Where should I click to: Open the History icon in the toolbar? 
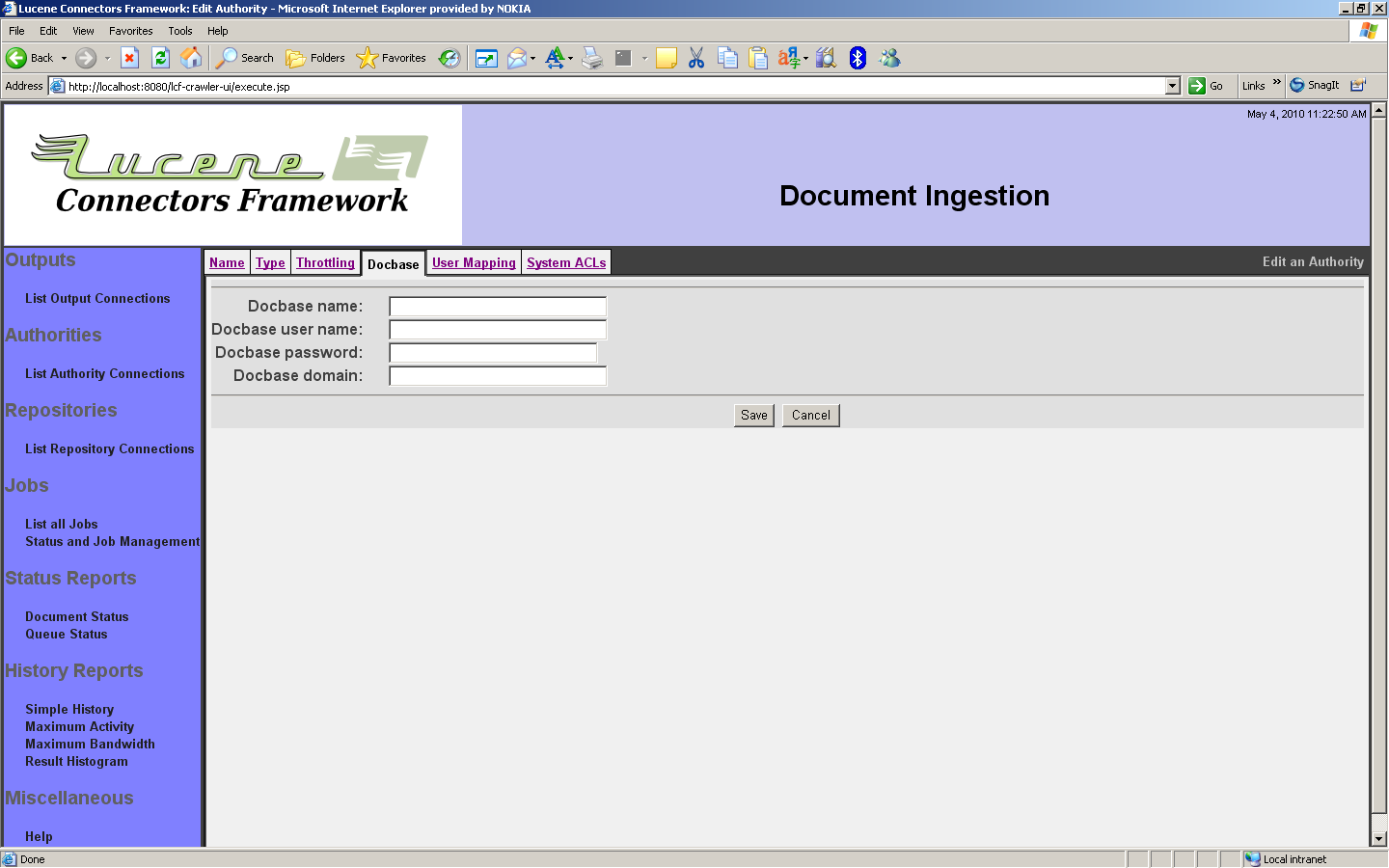pyautogui.click(x=449, y=58)
